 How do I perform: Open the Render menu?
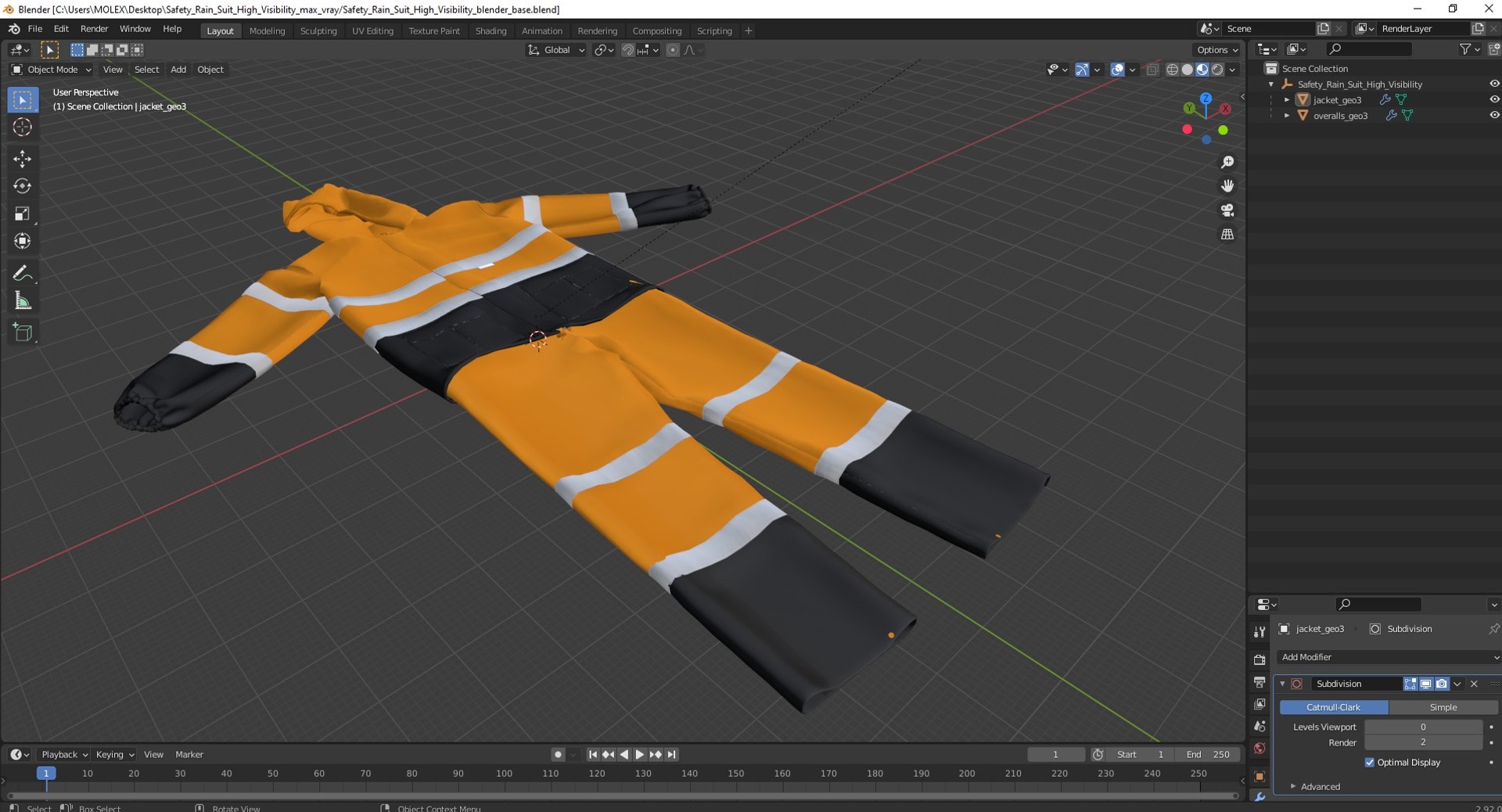pyautogui.click(x=94, y=29)
